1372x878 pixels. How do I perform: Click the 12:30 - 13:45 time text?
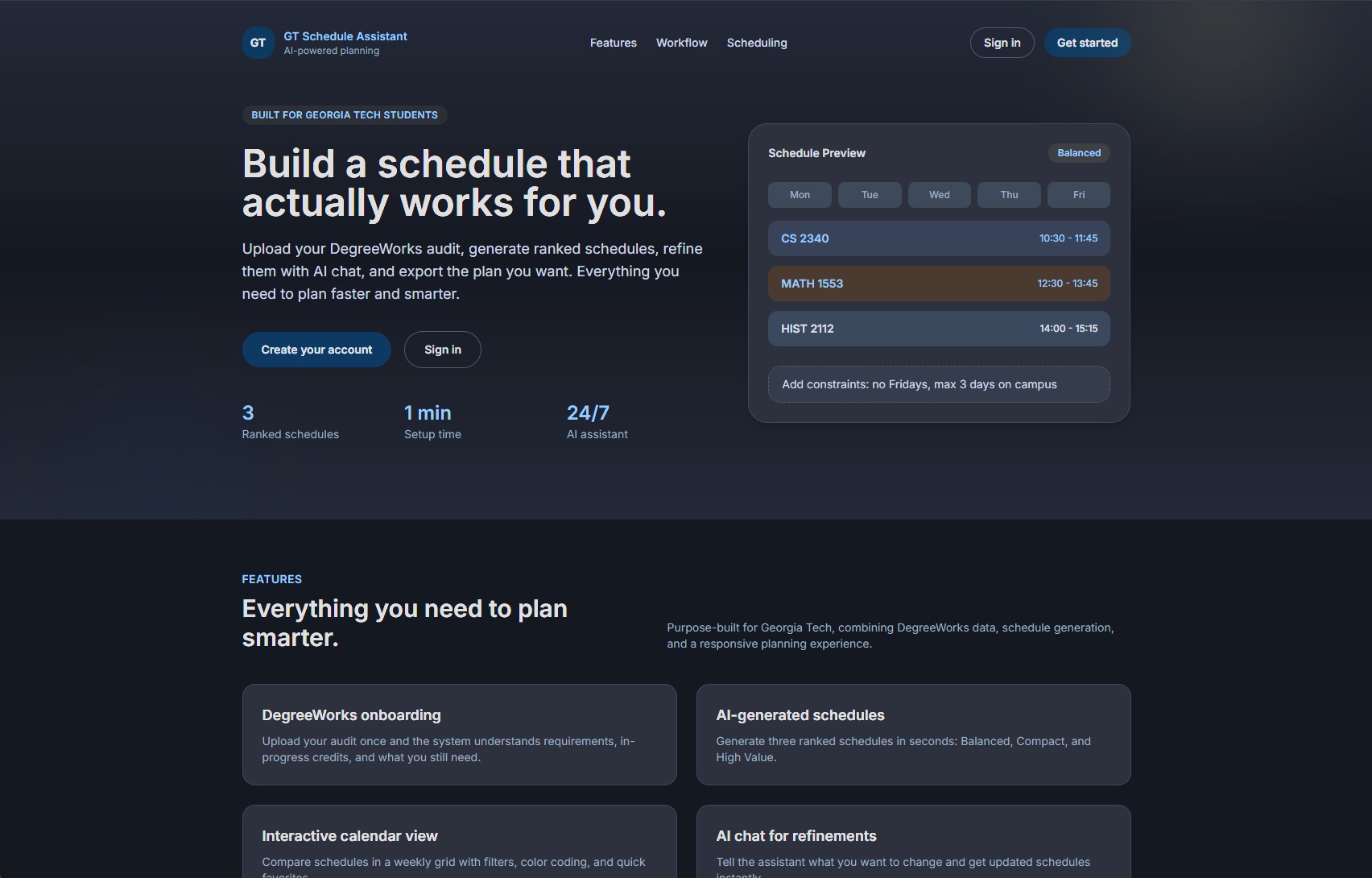click(1068, 284)
